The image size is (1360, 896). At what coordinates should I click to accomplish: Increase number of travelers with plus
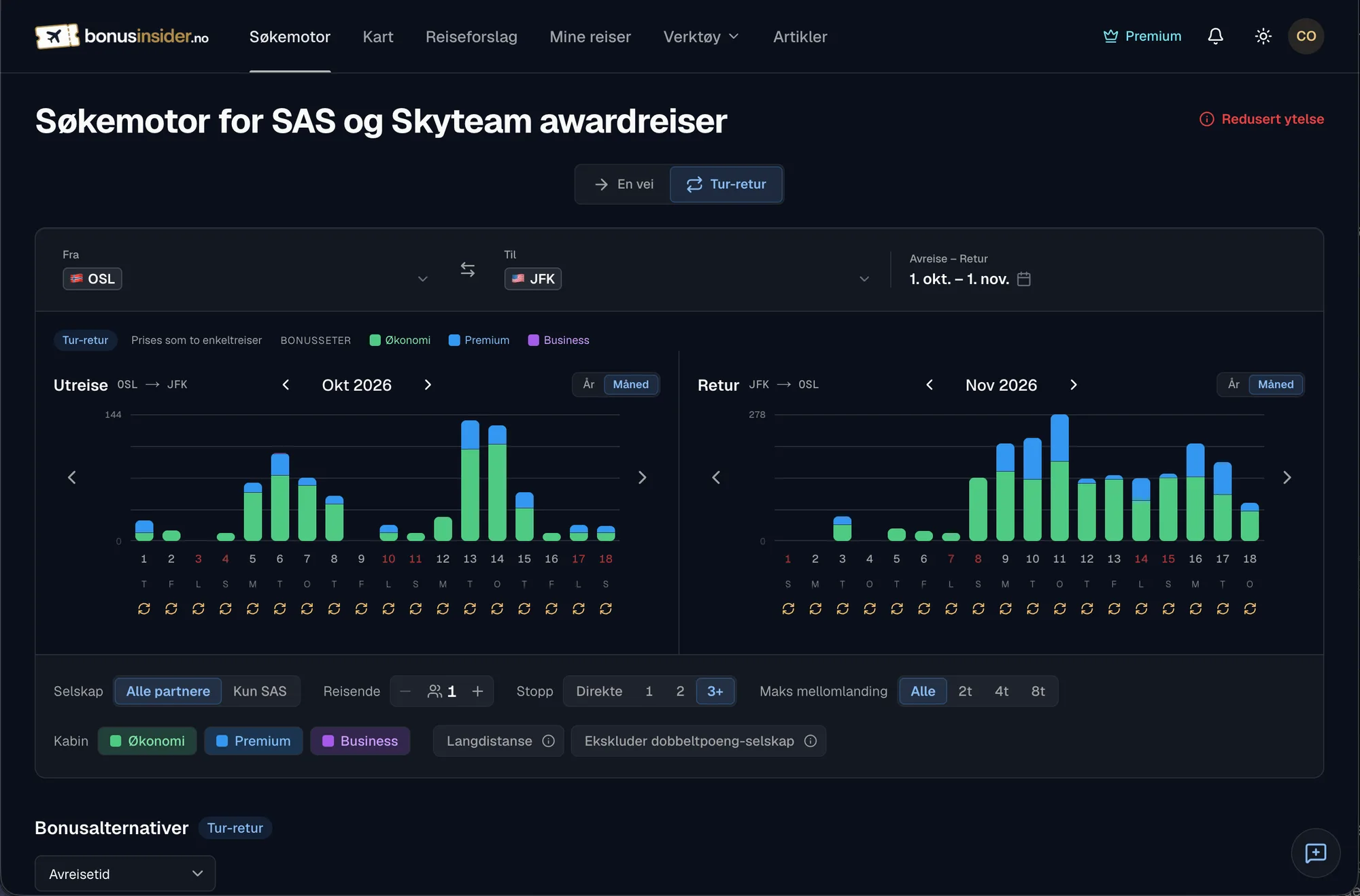point(477,691)
